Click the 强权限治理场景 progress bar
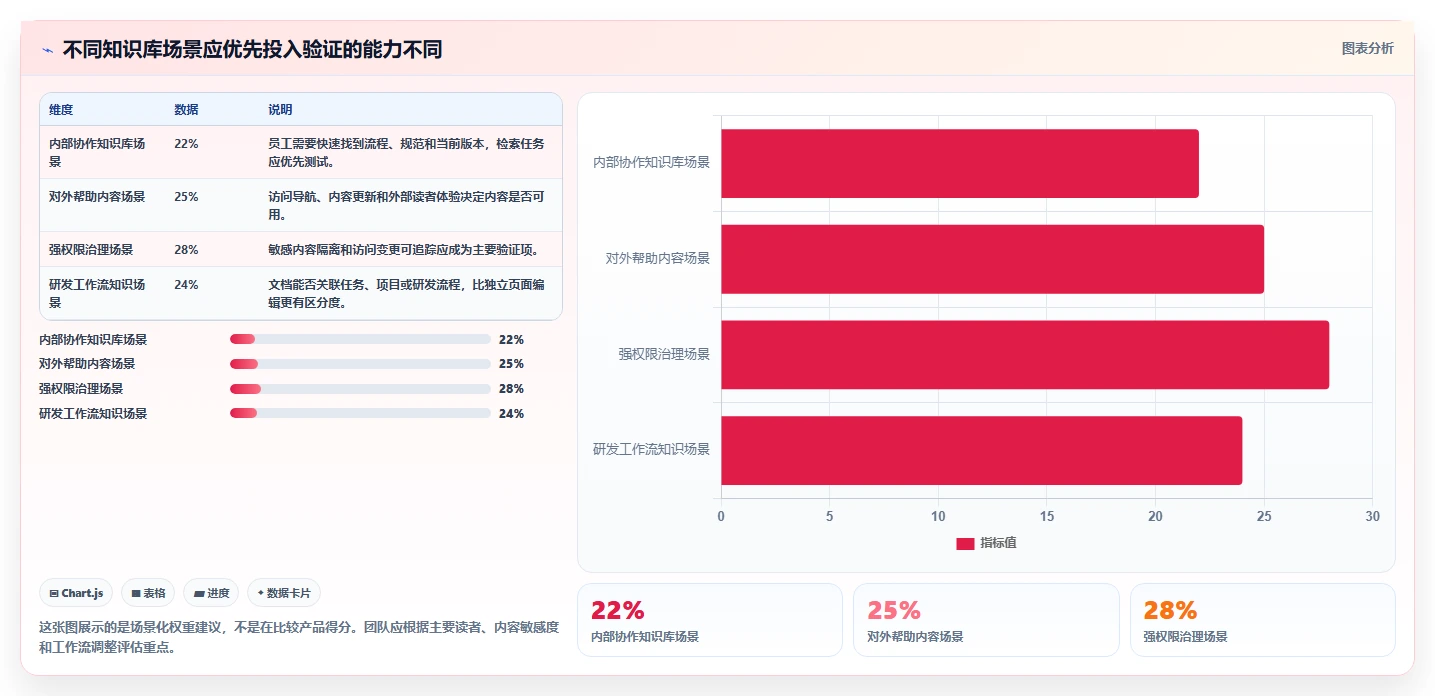Screen dimensions: 1435x696 click(360, 389)
